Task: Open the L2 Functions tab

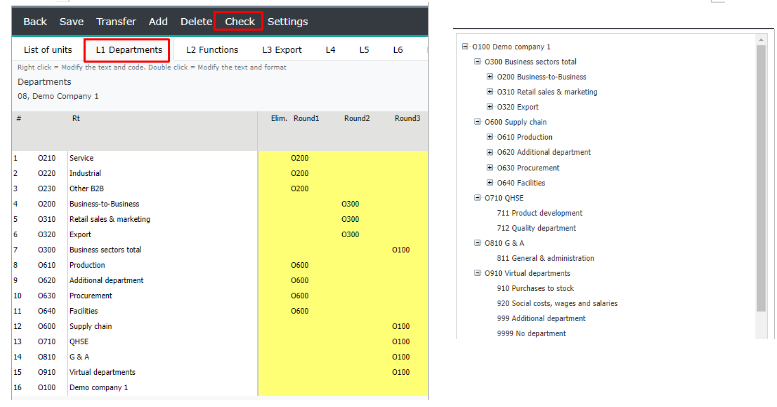Action: point(212,50)
